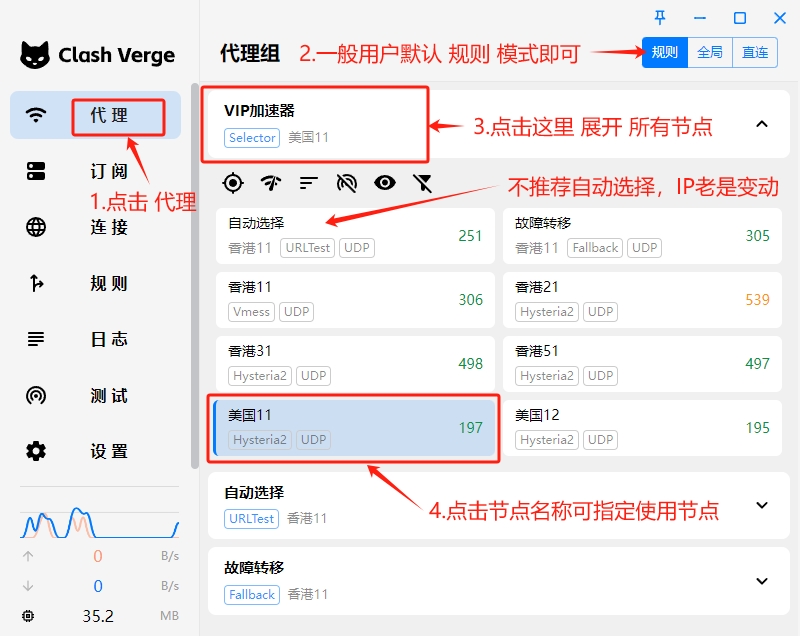Switch to 规则 rule mode
This screenshot has width=800, height=636.
pyautogui.click(x=665, y=52)
